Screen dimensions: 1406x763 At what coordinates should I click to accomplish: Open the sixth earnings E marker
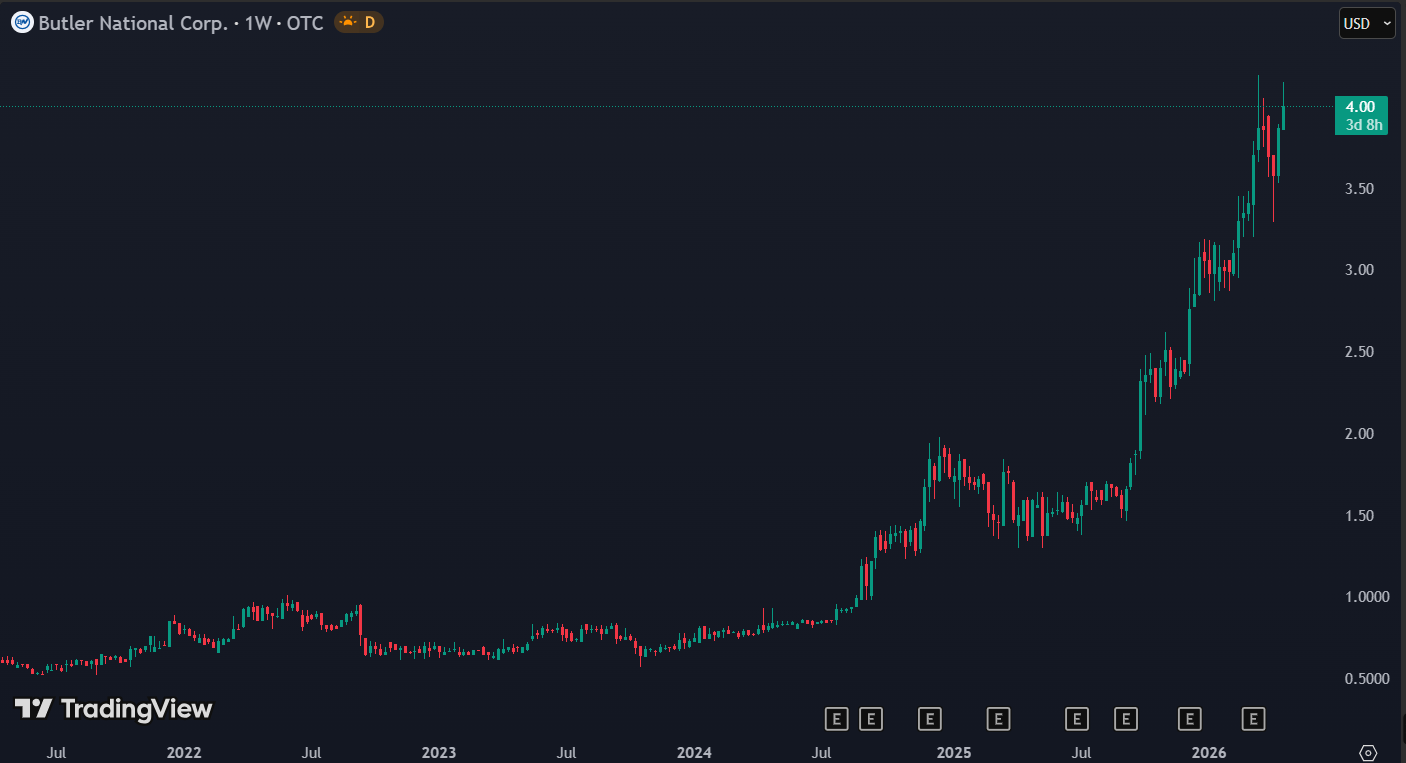(1126, 718)
